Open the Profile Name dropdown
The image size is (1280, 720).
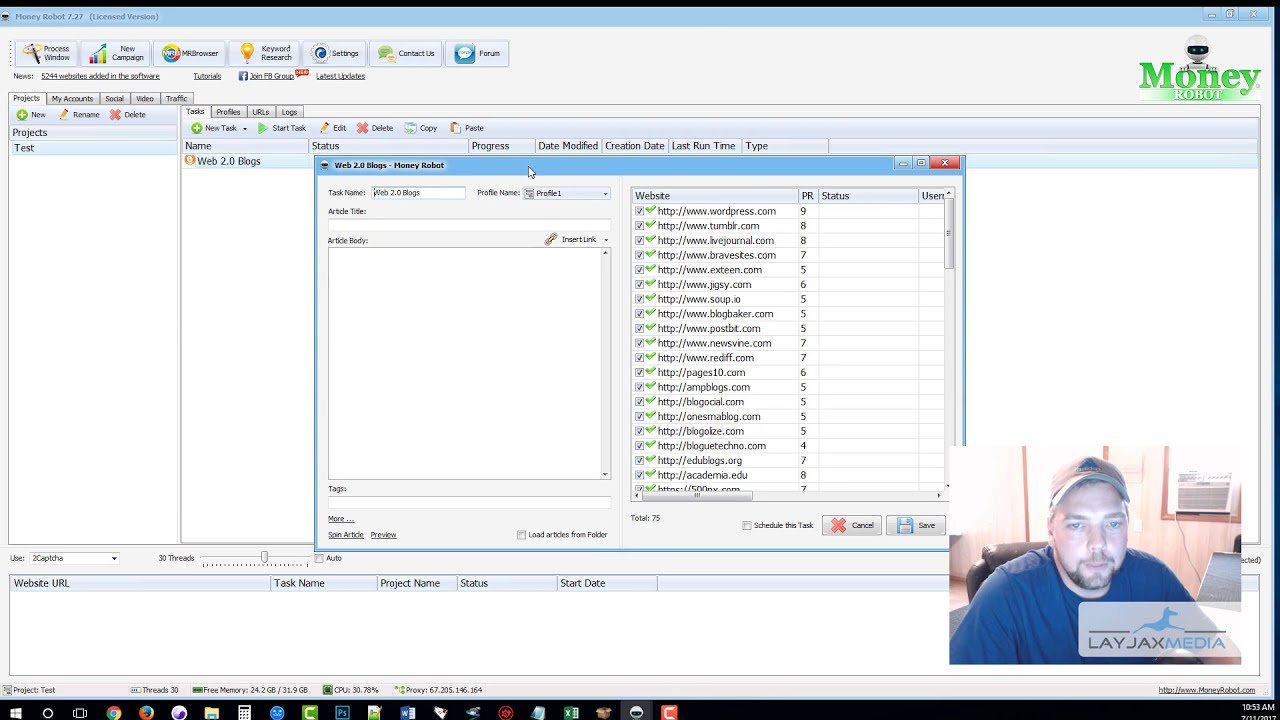[567, 193]
